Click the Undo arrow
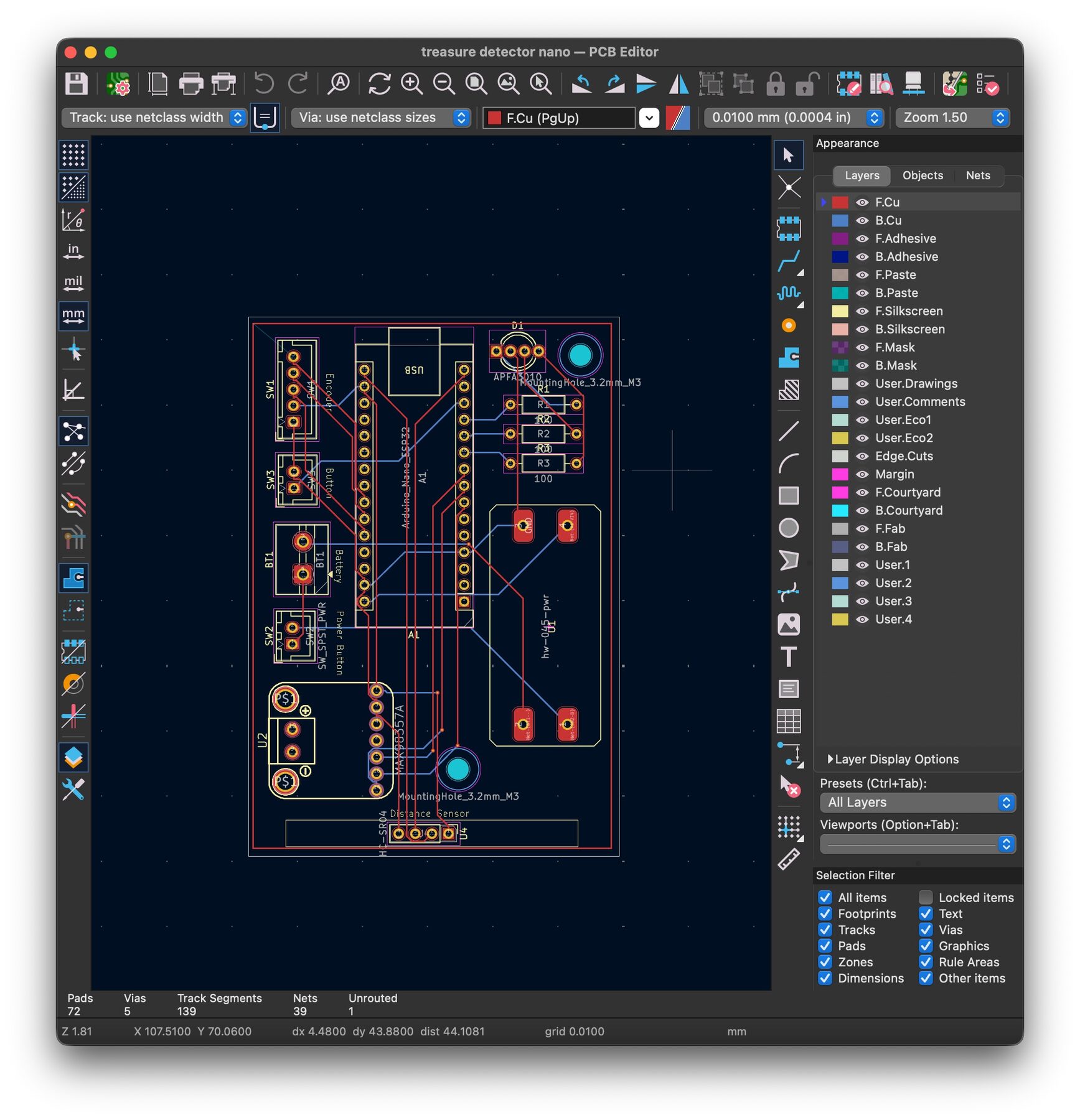 click(265, 83)
